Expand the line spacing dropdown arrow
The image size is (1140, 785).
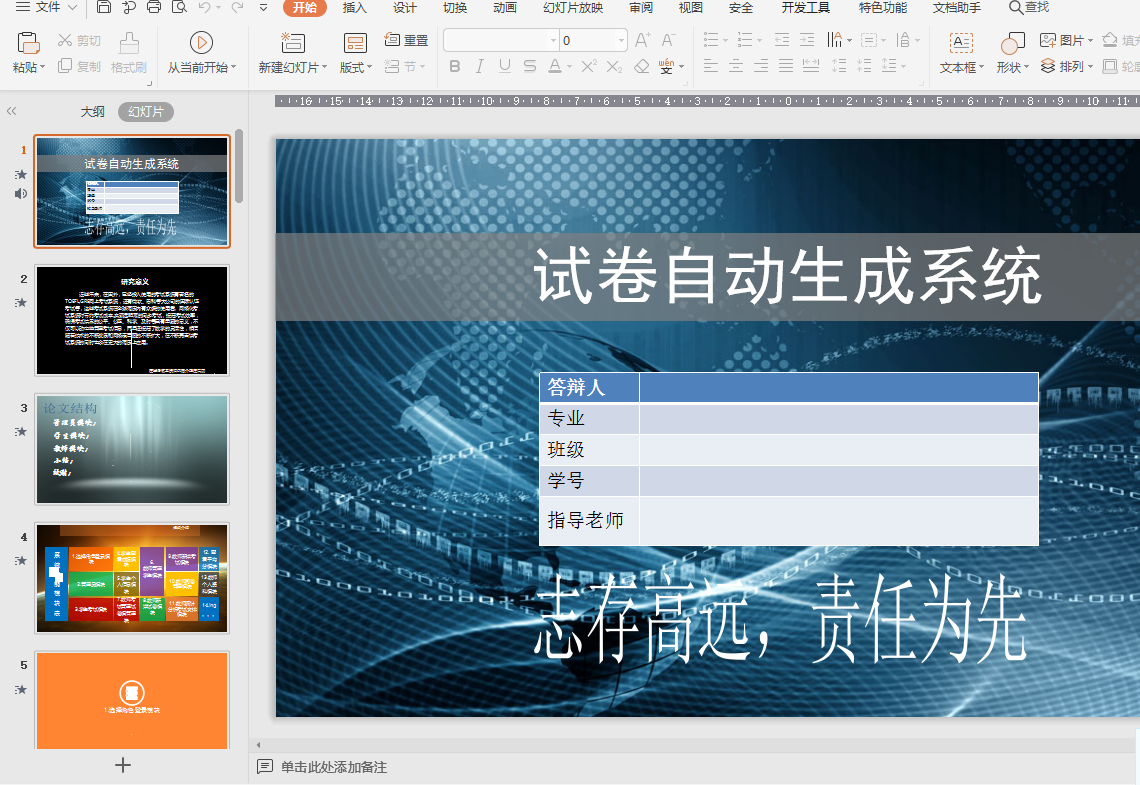tap(904, 67)
